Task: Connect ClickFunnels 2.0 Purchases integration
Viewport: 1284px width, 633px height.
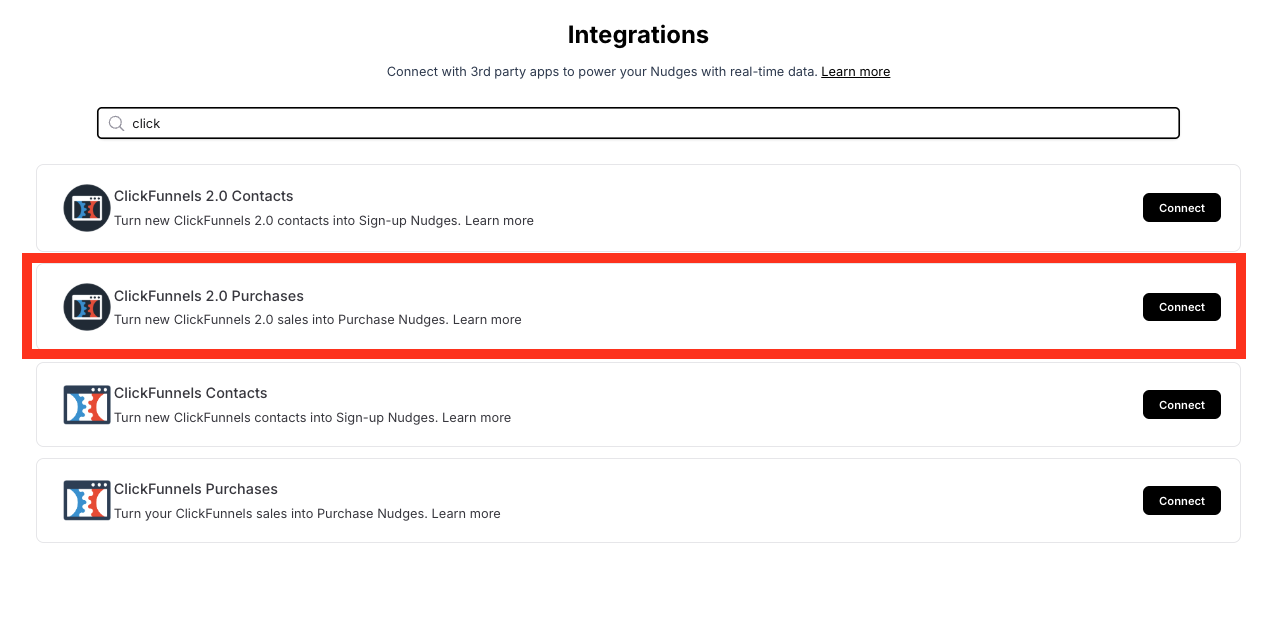Action: [x=1181, y=307]
